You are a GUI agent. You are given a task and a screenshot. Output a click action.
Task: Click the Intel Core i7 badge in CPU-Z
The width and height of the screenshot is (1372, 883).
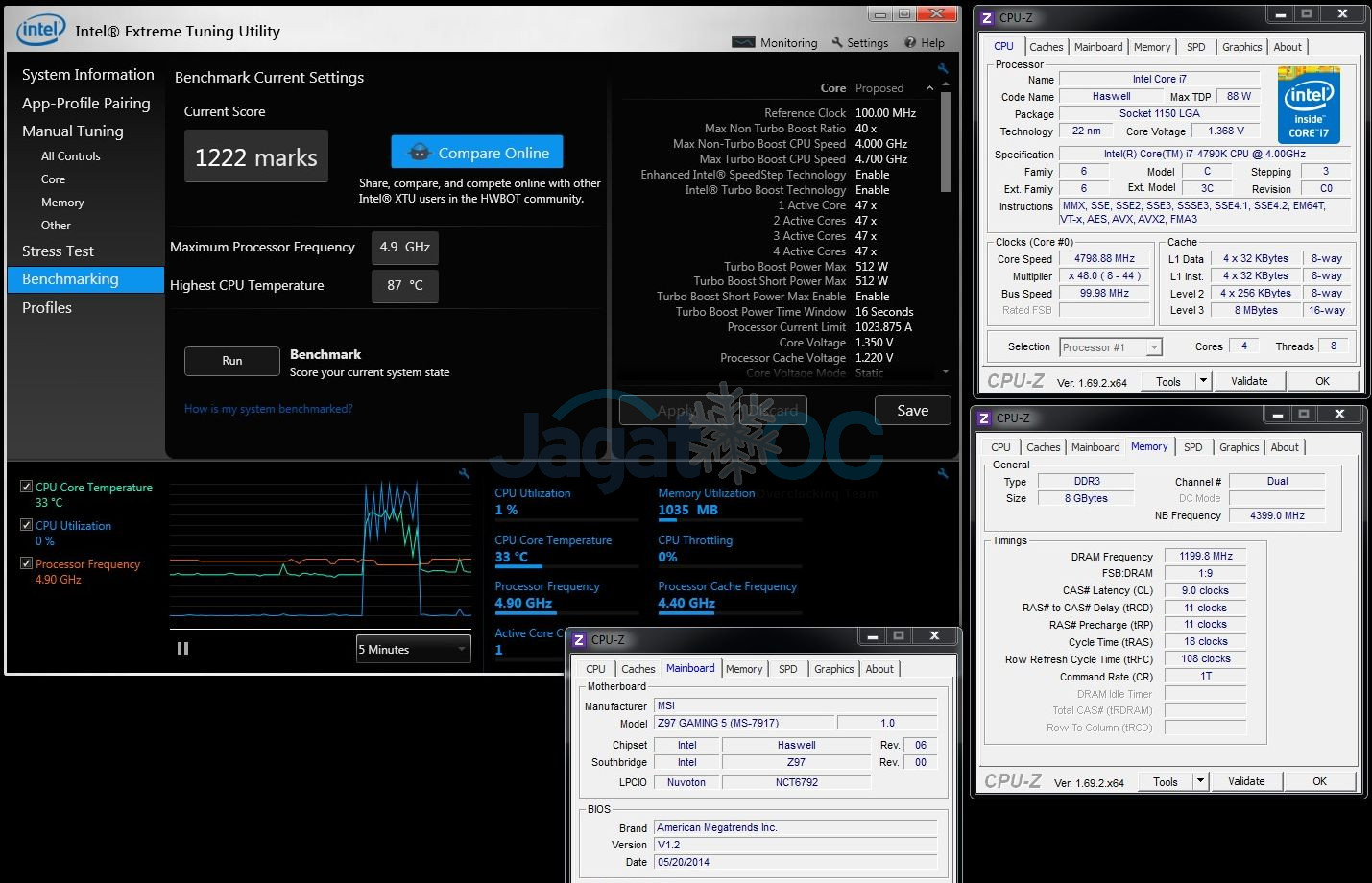point(1309,106)
